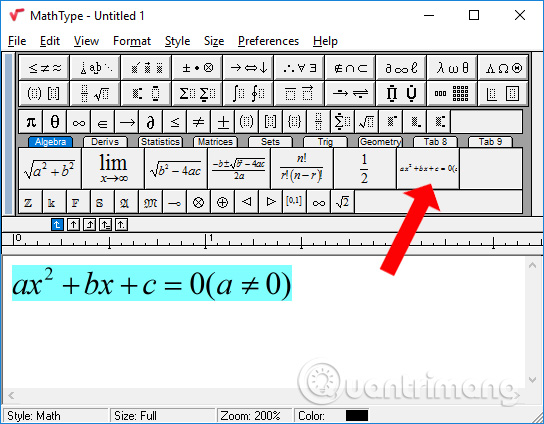Open the set theory symbols palette

[350, 67]
